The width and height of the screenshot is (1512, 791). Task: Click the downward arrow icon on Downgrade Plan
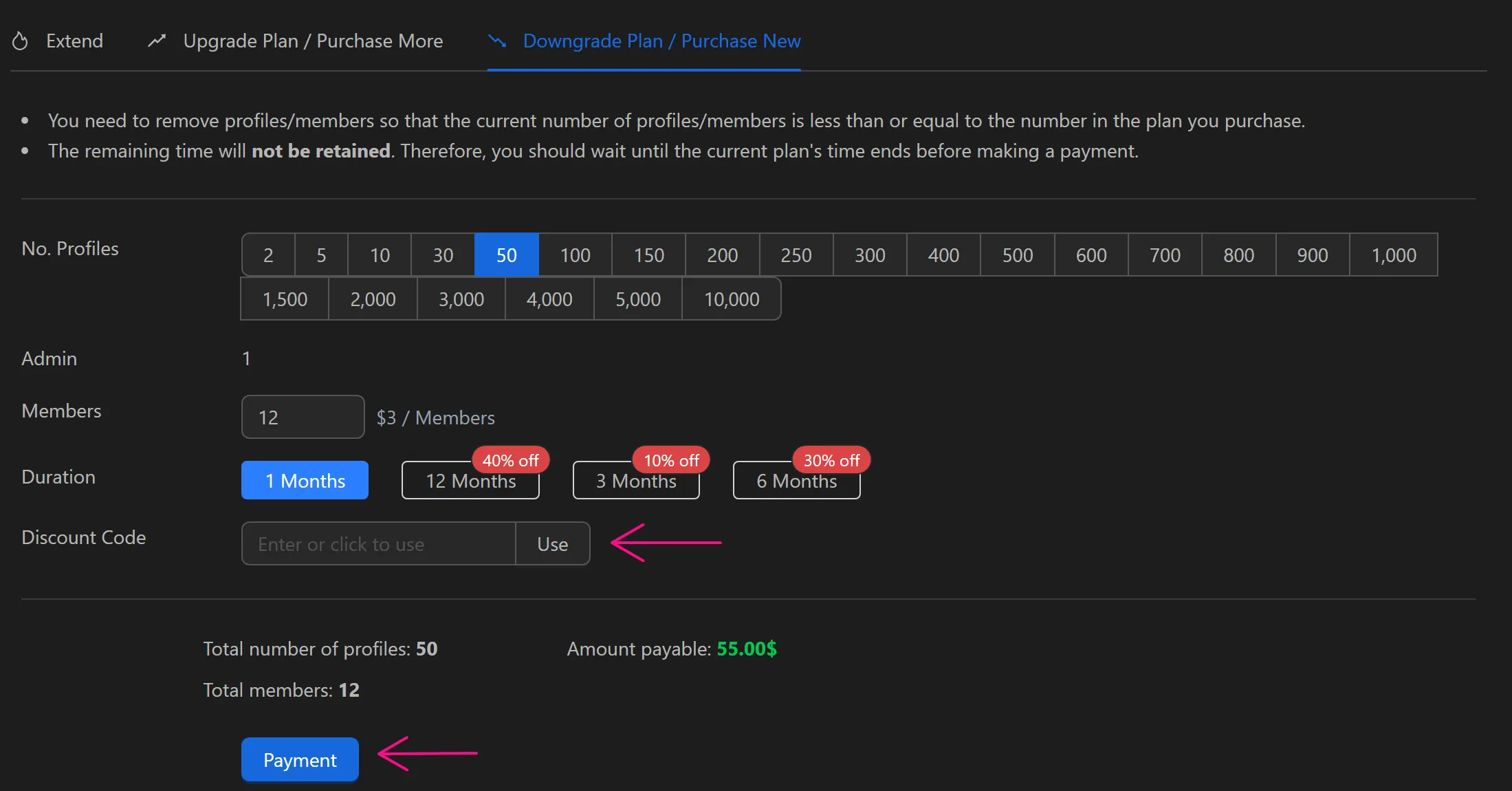497,41
